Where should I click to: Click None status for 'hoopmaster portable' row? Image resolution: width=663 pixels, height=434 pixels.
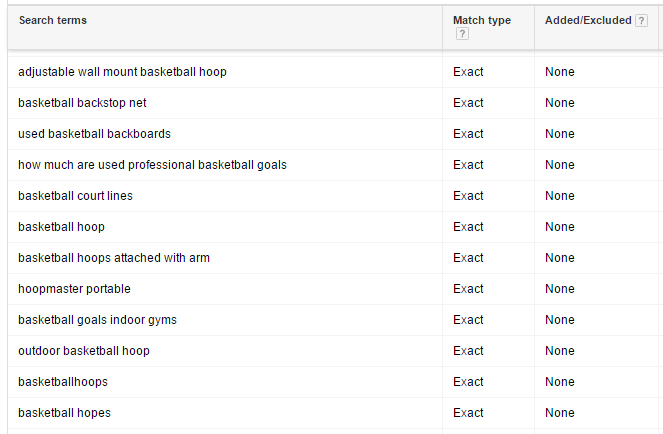pos(560,289)
